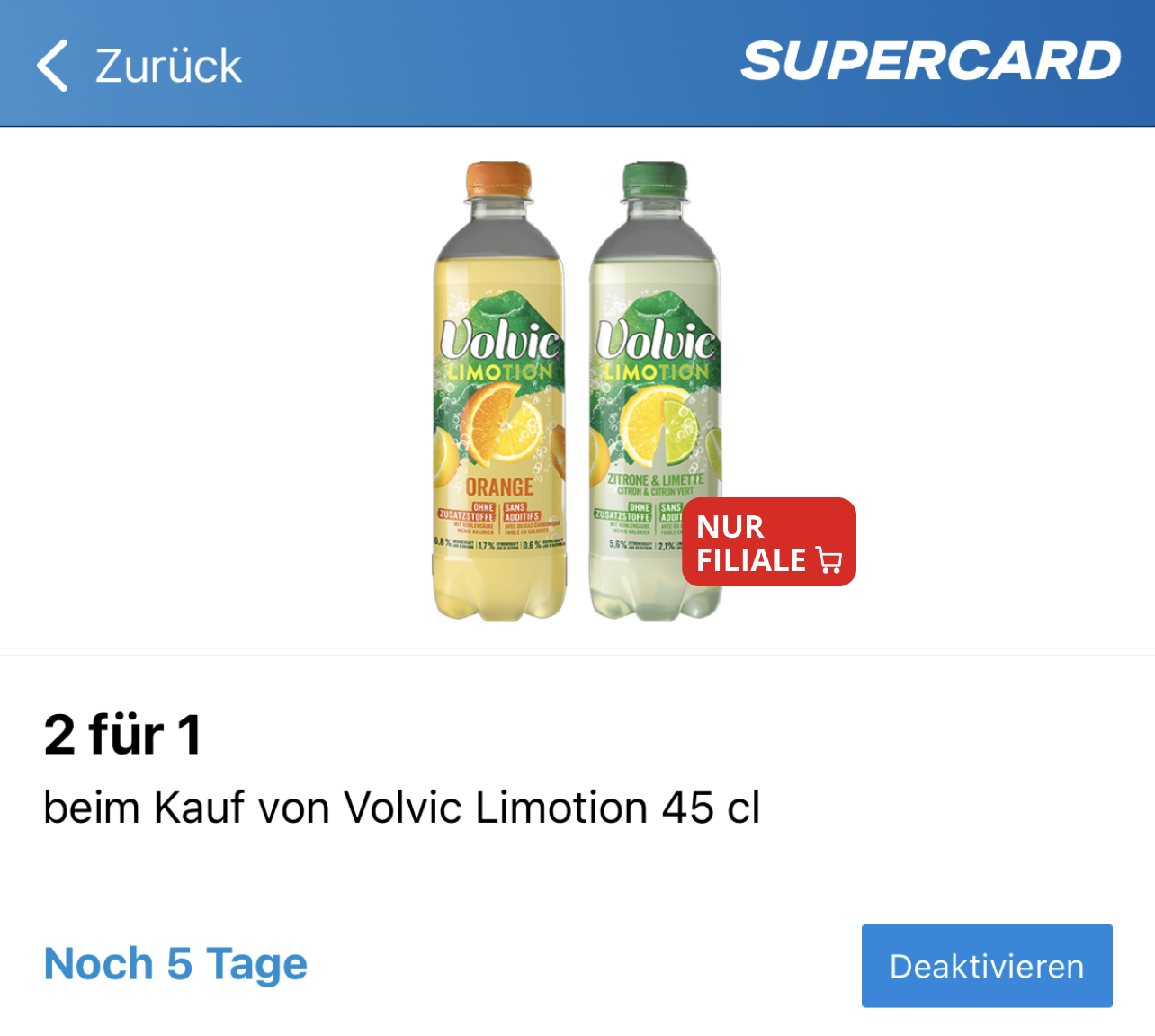The image size is (1155, 1036).
Task: Tap the SUPERCARD logo in the header
Action: 931,61
